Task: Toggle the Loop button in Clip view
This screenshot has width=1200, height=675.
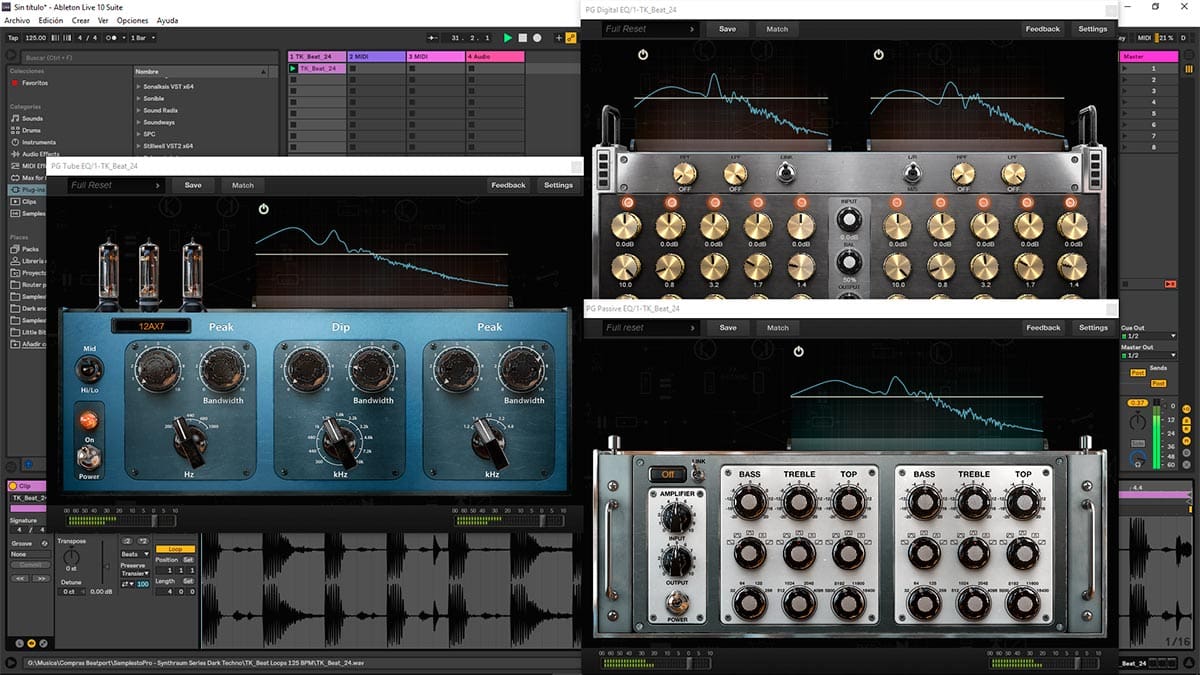Action: click(x=175, y=549)
